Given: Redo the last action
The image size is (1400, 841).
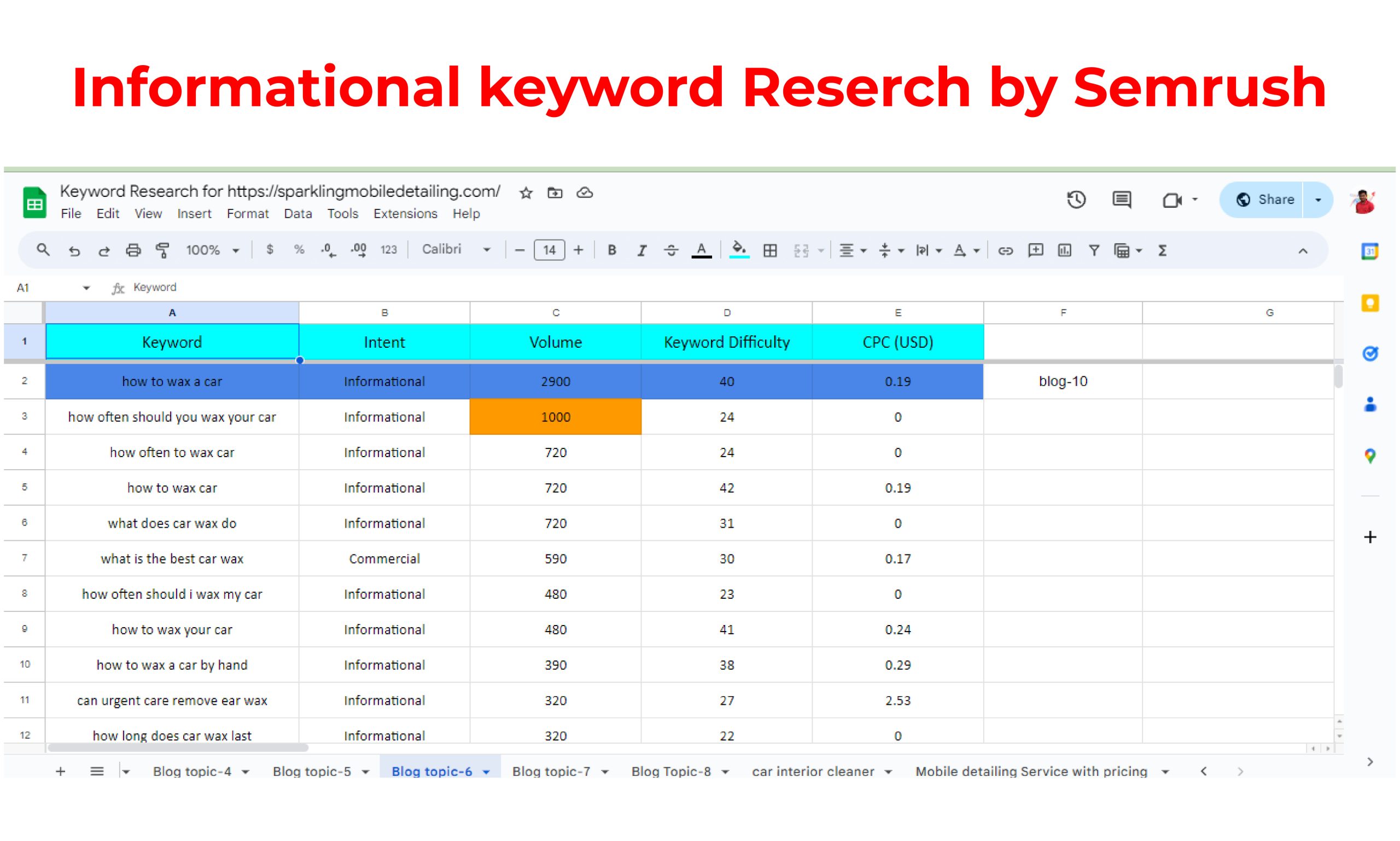Looking at the screenshot, I should (104, 250).
